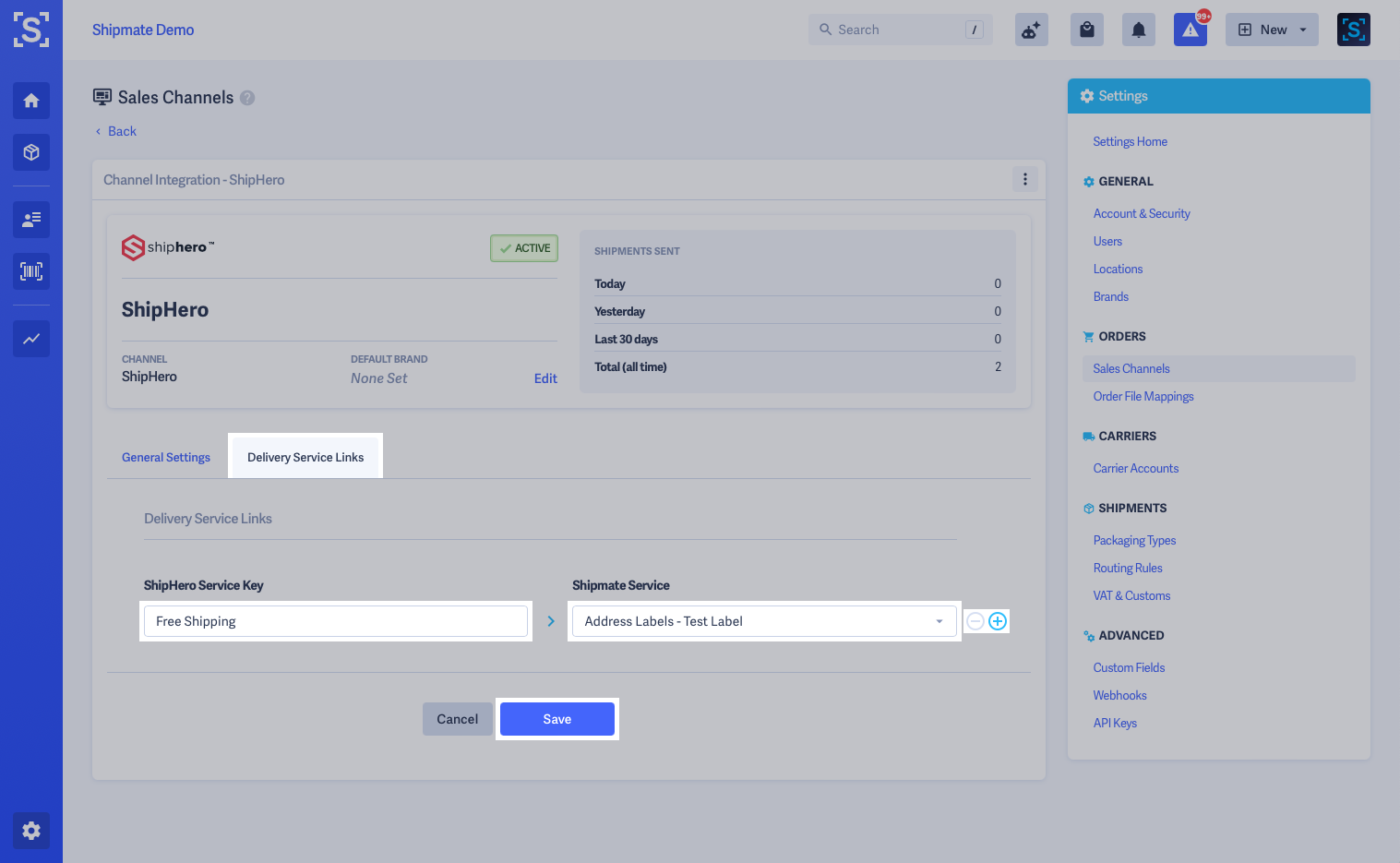
Task: Click the ACTIVE status badge
Action: tap(524, 248)
